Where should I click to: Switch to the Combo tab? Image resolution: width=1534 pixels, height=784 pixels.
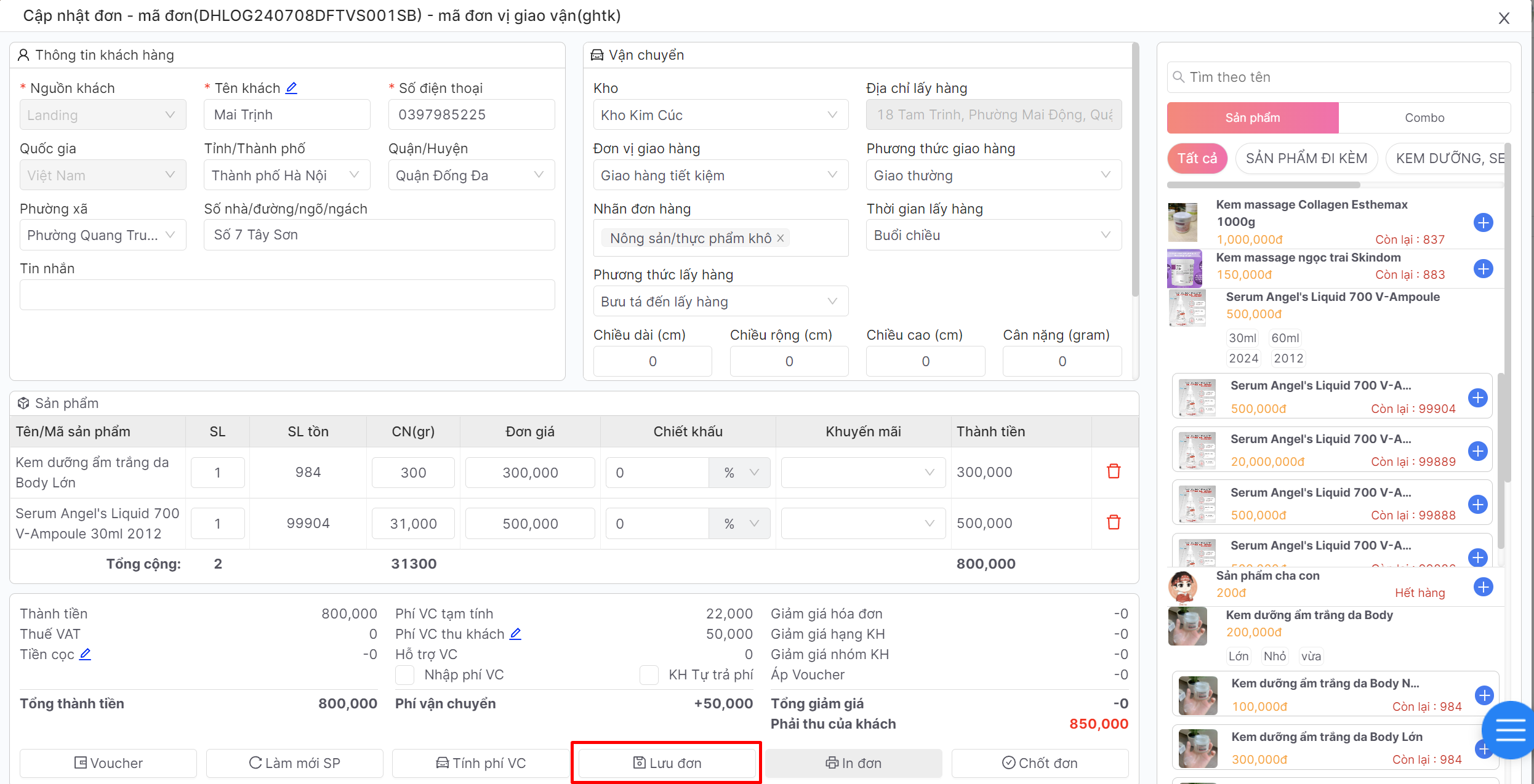point(1424,118)
